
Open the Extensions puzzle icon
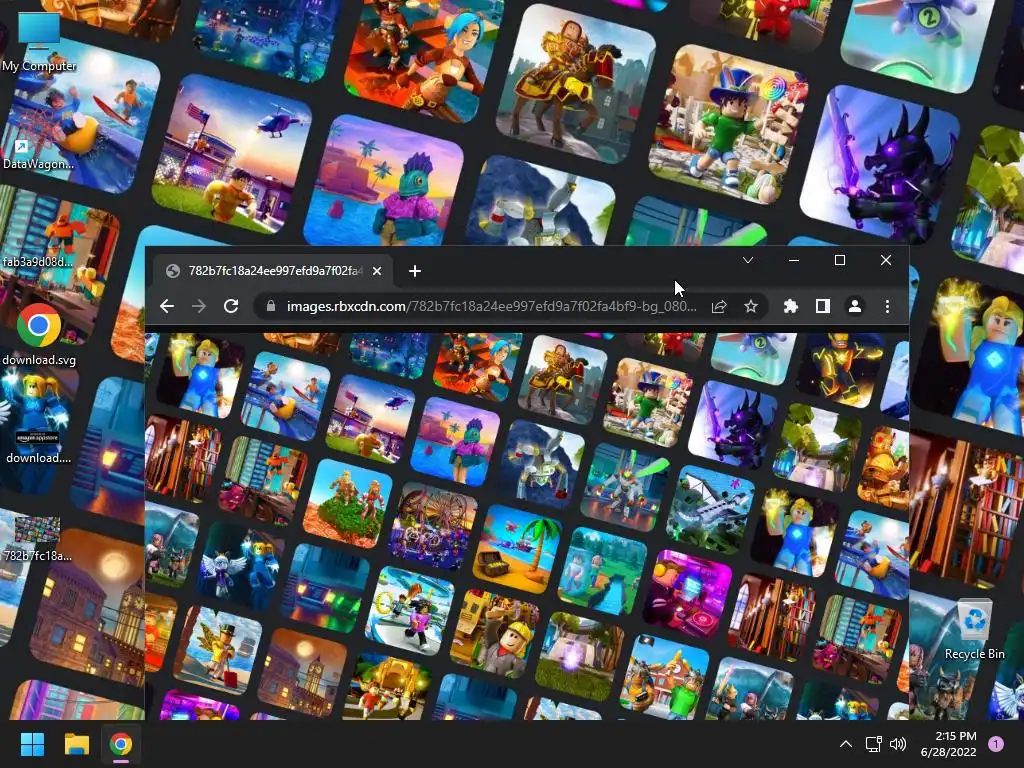tap(791, 306)
